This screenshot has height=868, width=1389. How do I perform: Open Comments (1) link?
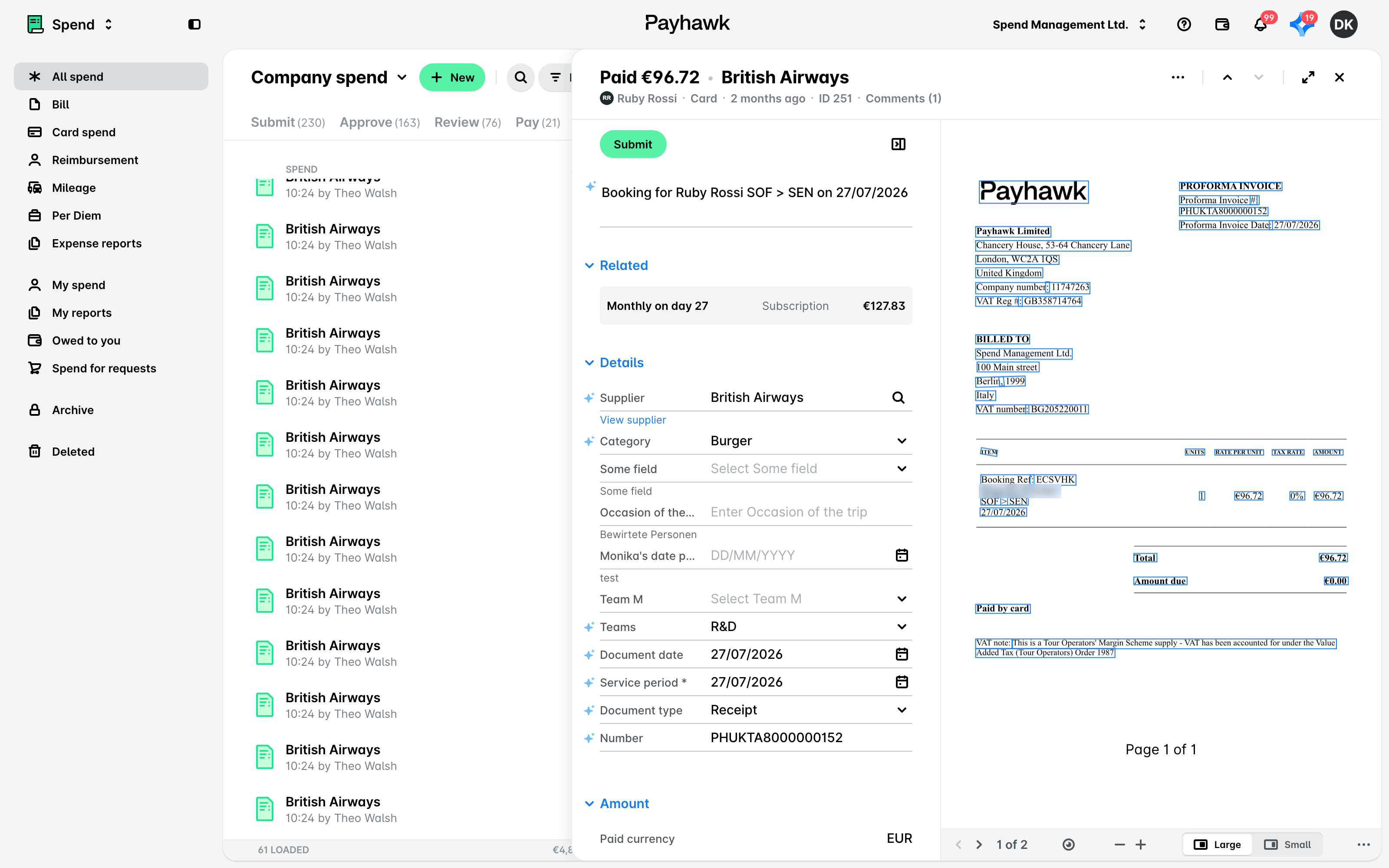click(903, 99)
